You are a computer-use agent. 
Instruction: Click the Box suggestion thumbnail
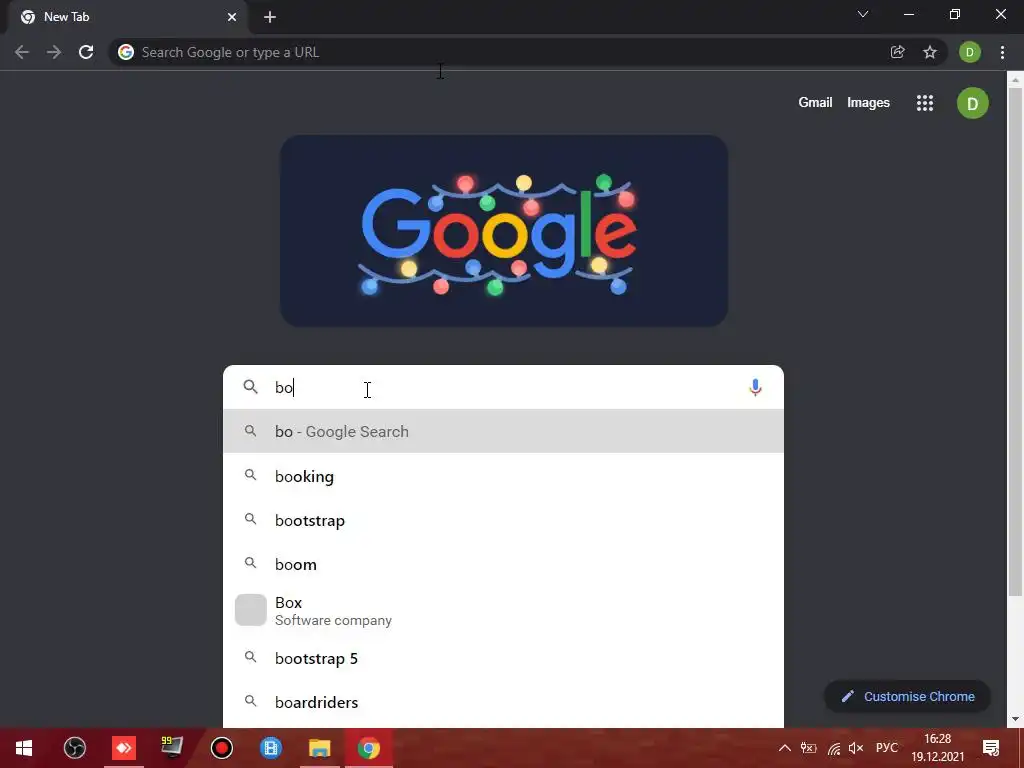click(x=251, y=610)
